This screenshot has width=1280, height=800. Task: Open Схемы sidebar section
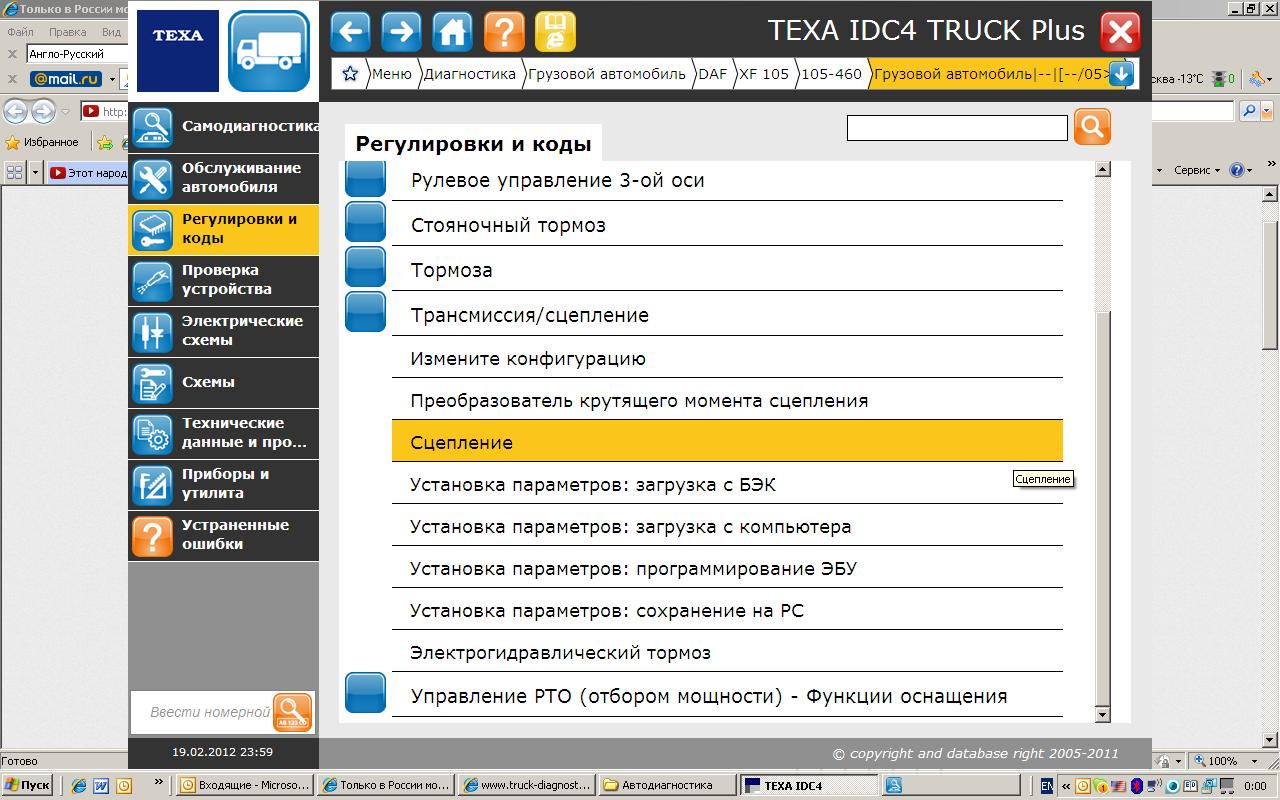point(223,382)
